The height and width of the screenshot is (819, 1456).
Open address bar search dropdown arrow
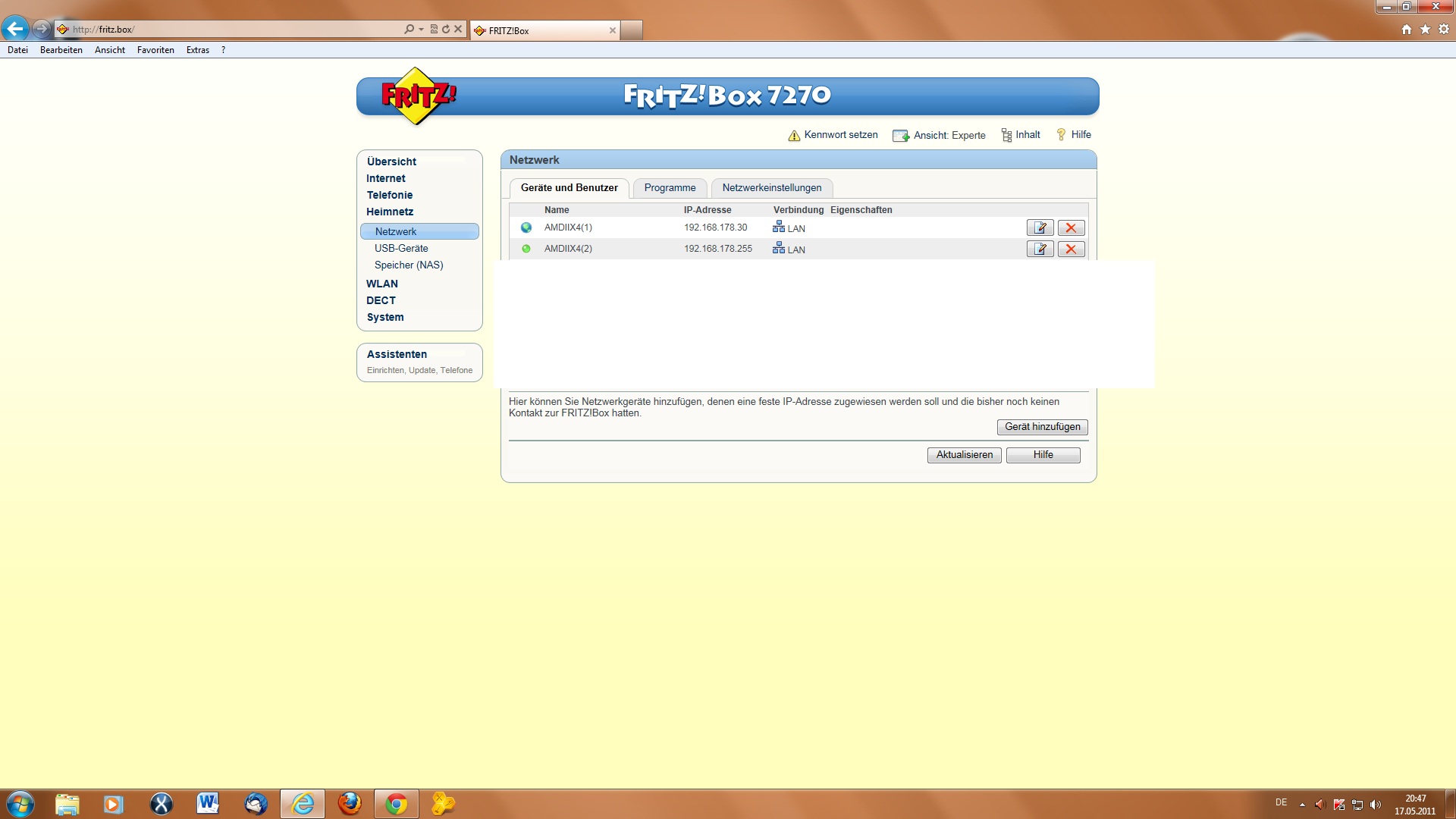pos(421,29)
